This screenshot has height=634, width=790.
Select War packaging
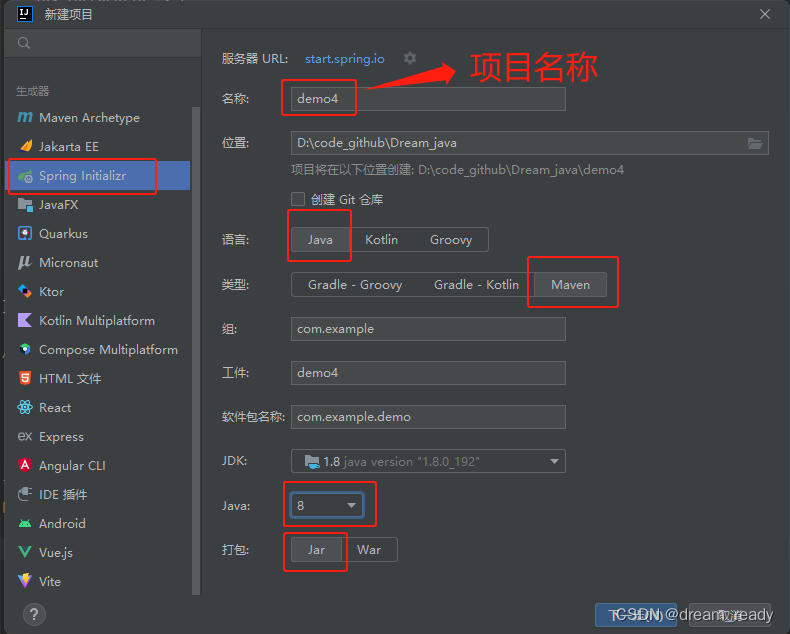pos(369,550)
